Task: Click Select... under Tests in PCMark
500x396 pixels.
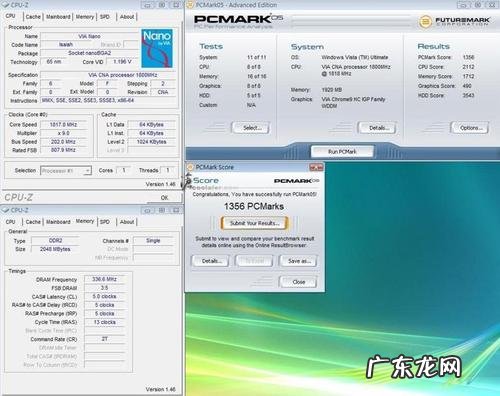Action: (251, 128)
